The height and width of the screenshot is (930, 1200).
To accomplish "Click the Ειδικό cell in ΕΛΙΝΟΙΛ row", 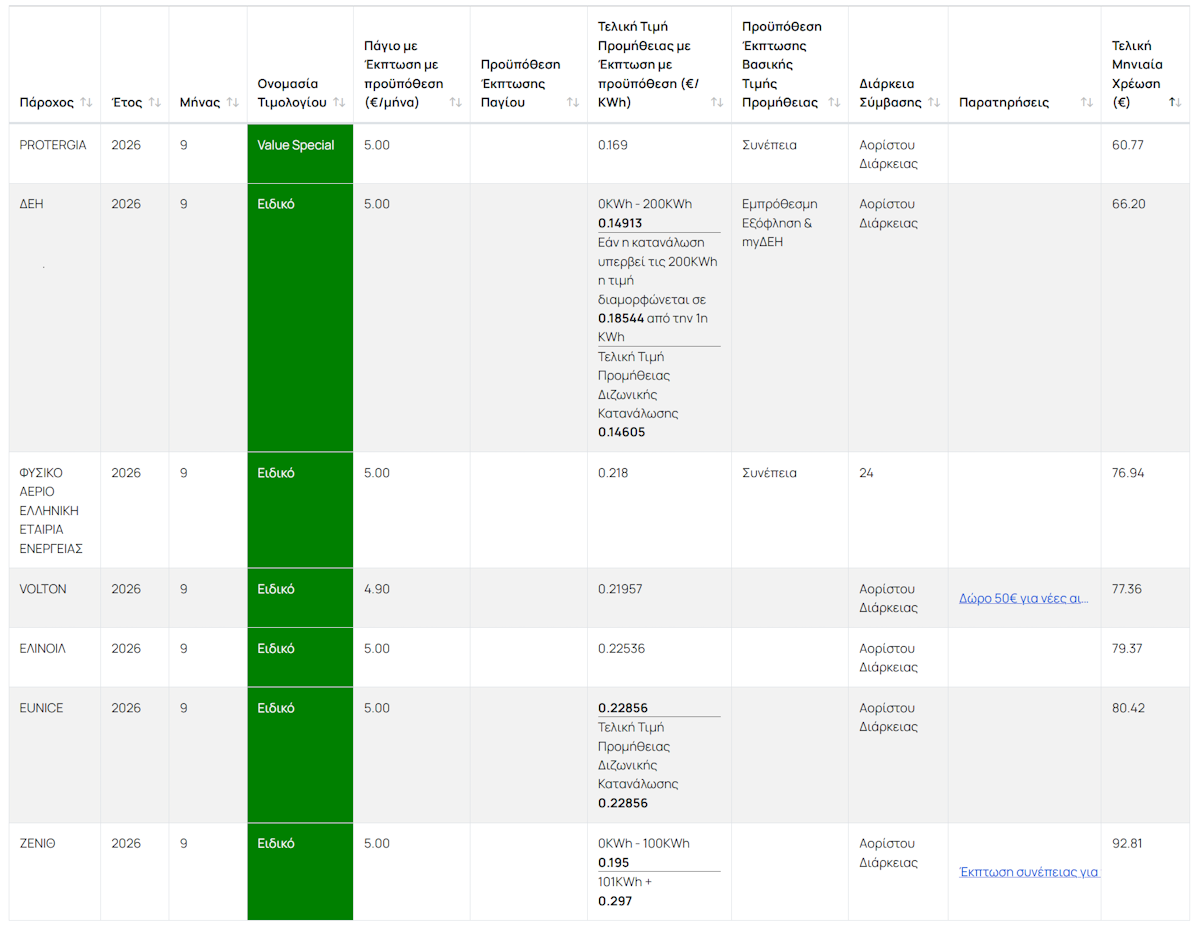I will tap(300, 657).
